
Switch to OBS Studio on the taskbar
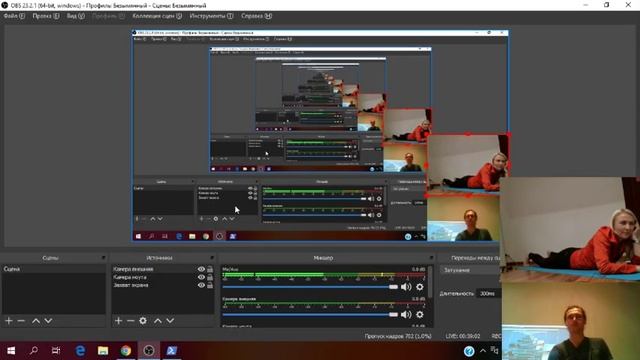click(x=149, y=351)
